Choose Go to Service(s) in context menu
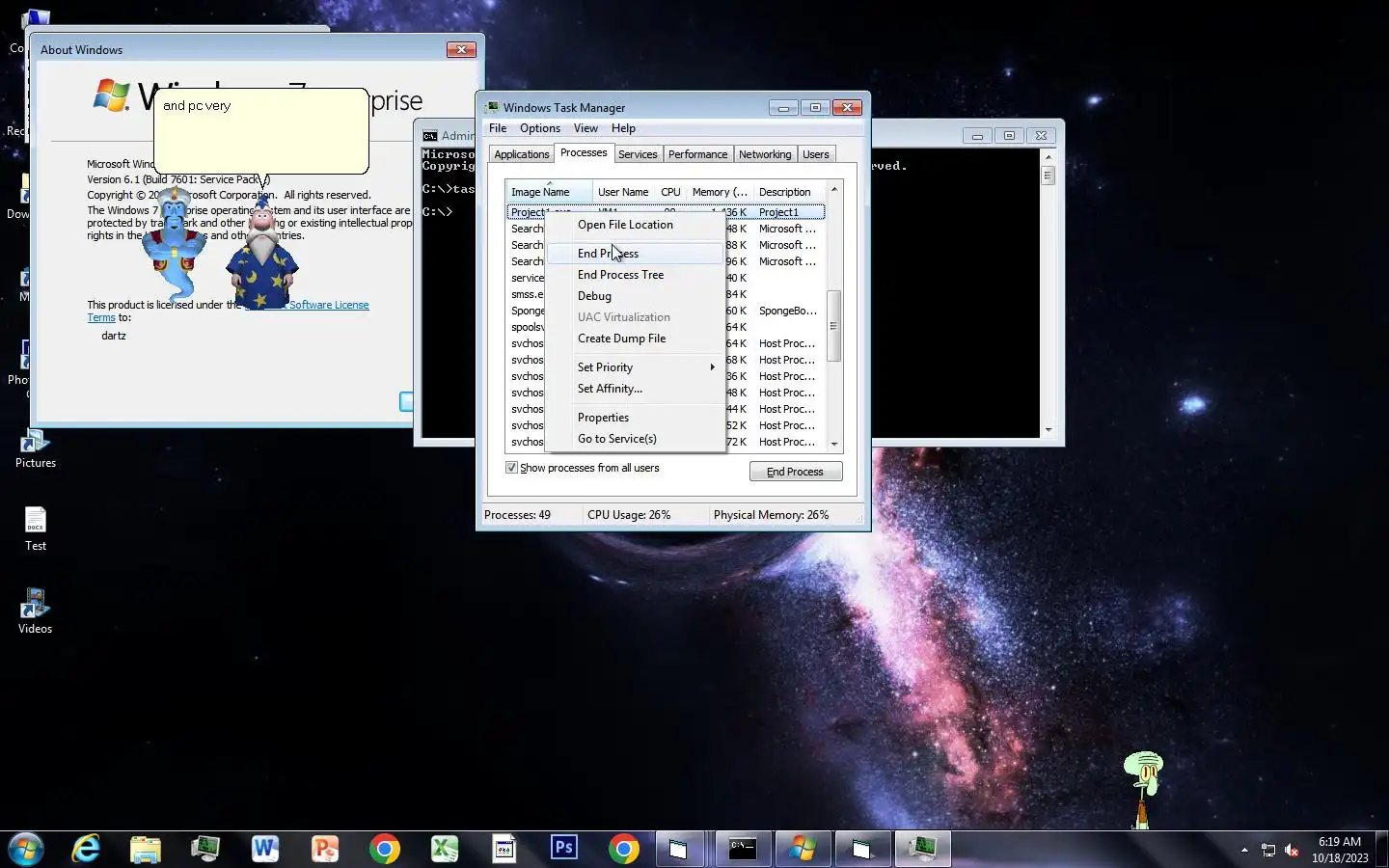The height and width of the screenshot is (868, 1389). click(x=635, y=439)
